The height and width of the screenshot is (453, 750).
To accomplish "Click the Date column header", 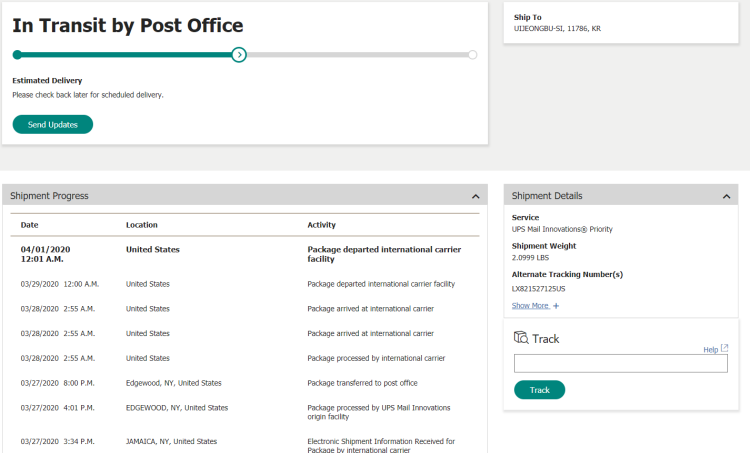I will pos(29,225).
